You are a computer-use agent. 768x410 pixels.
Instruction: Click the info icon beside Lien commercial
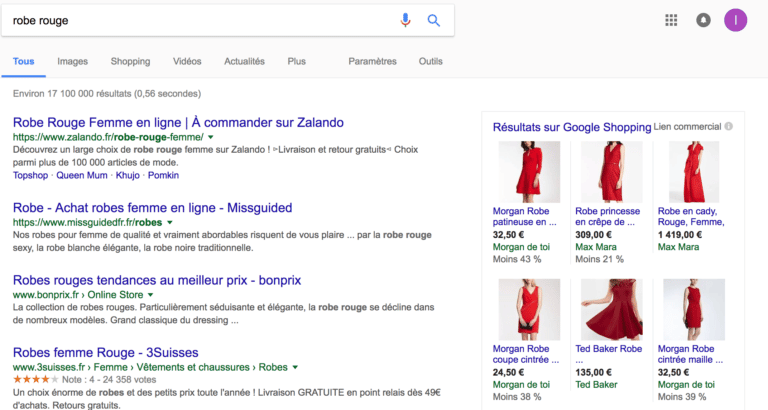[x=729, y=126]
